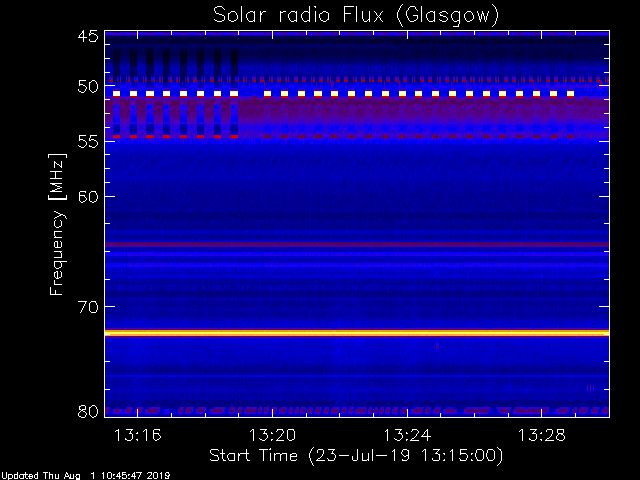
Task: Click the first white pulse square near 51 MHz
Action: click(x=117, y=94)
